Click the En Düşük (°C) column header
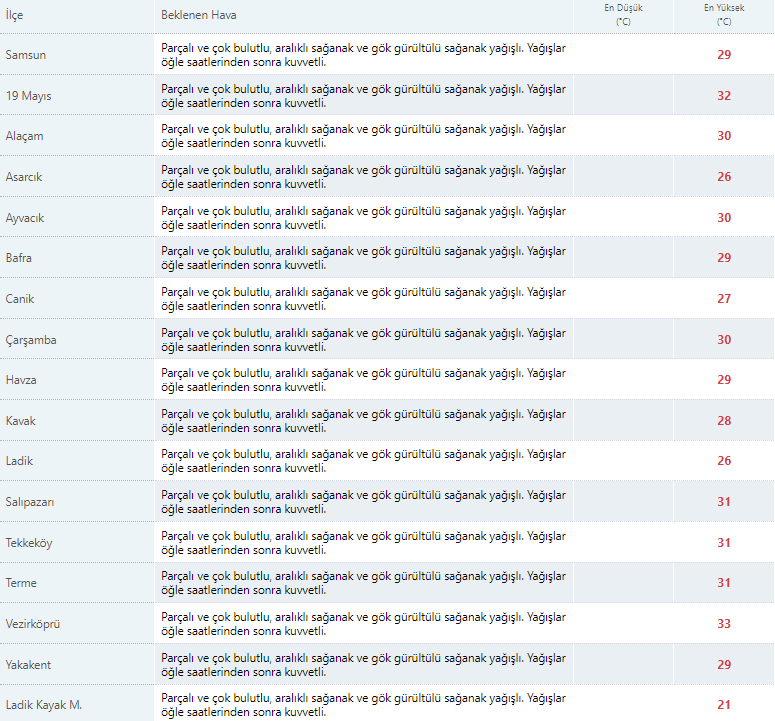Viewport: 775px width, 721px height. pyautogui.click(x=623, y=15)
